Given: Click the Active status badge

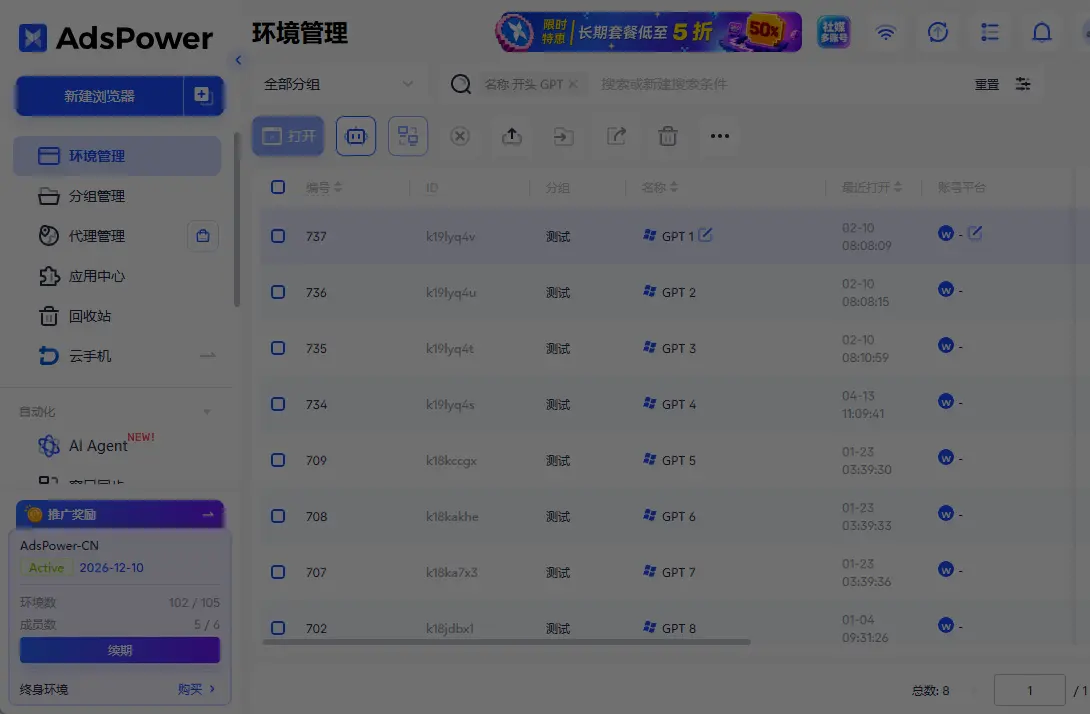Looking at the screenshot, I should [x=47, y=567].
